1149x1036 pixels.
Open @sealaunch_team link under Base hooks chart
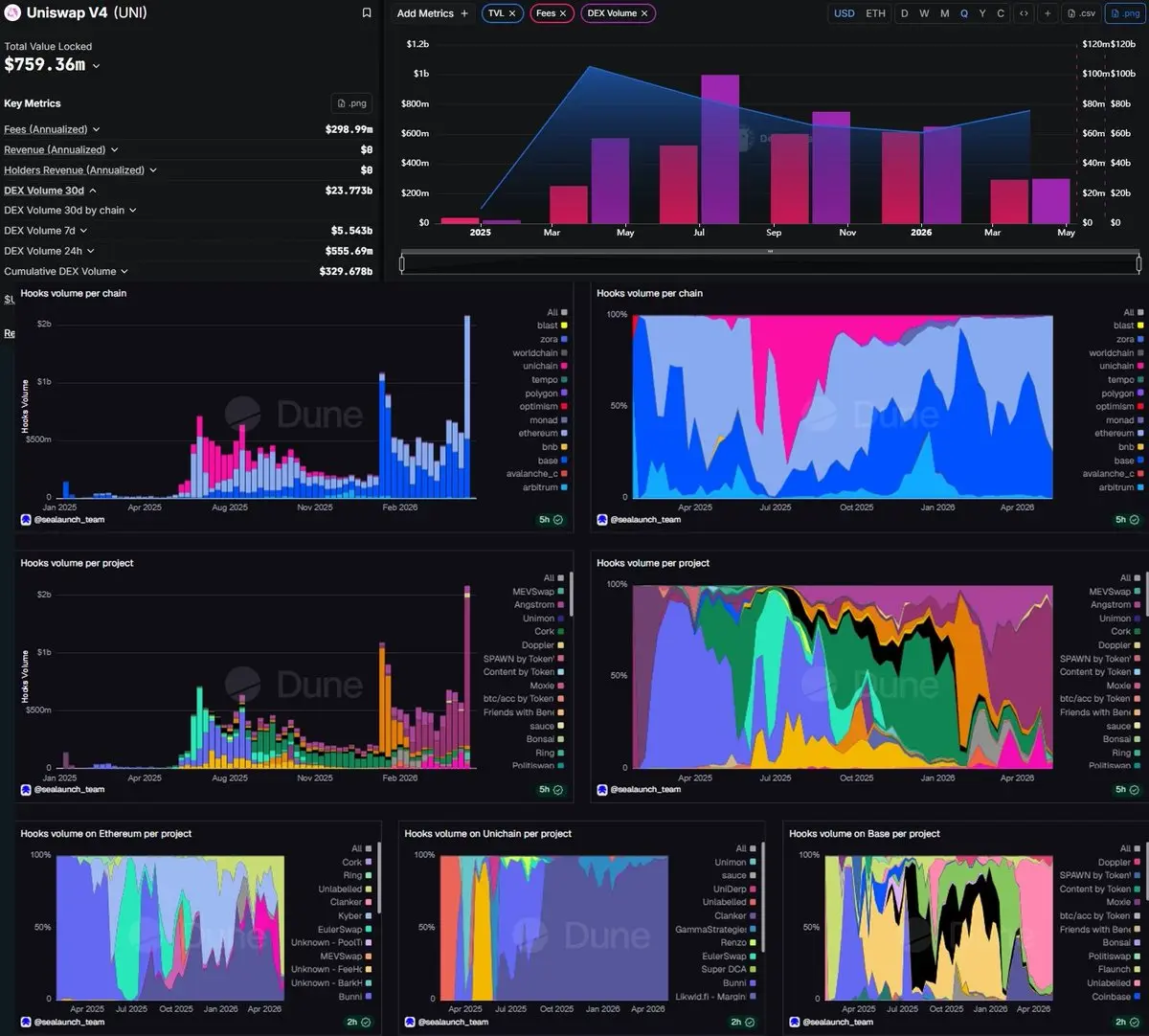[838, 1023]
